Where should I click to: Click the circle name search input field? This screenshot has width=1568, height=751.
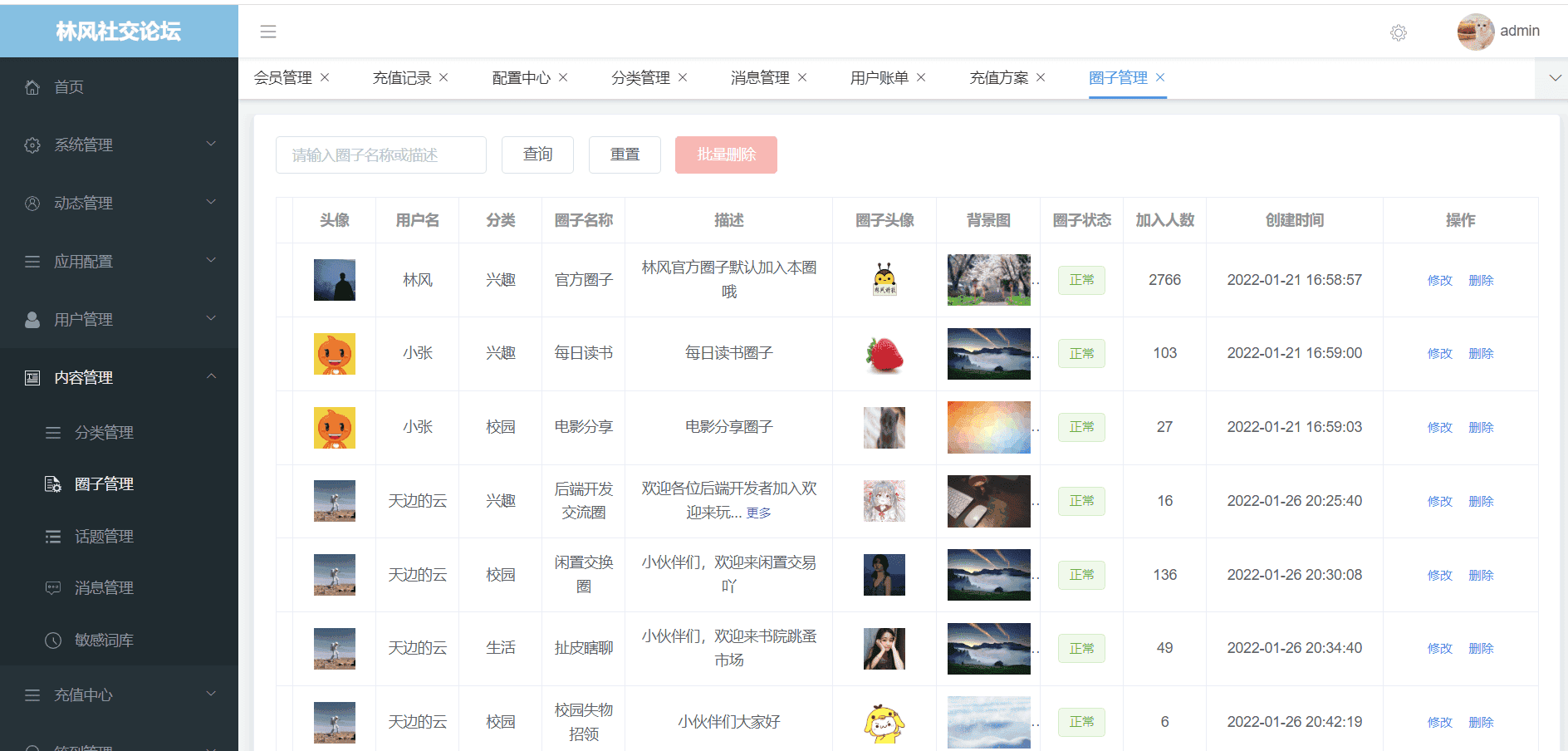coord(380,155)
